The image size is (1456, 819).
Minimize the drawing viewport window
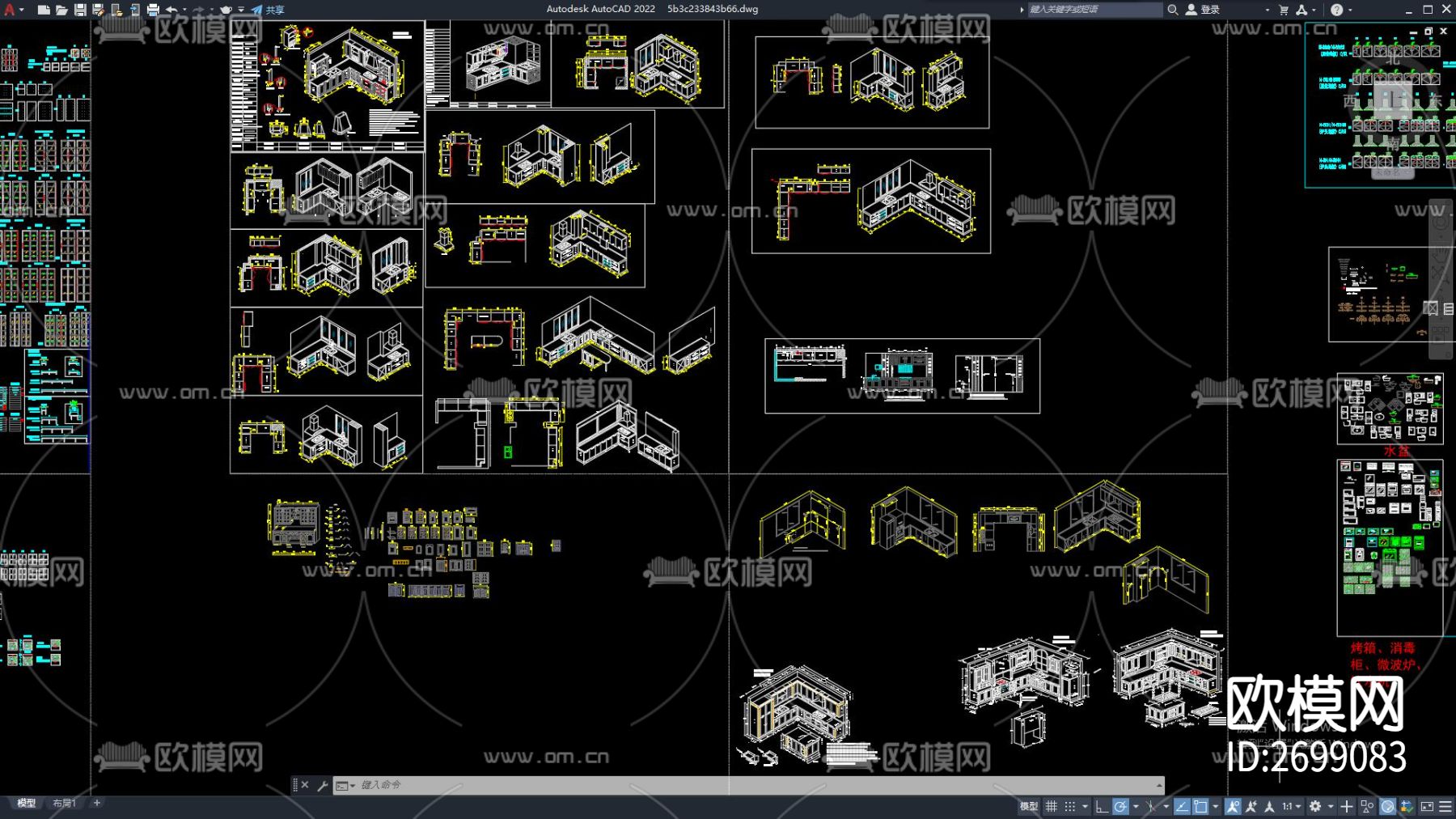click(1414, 31)
